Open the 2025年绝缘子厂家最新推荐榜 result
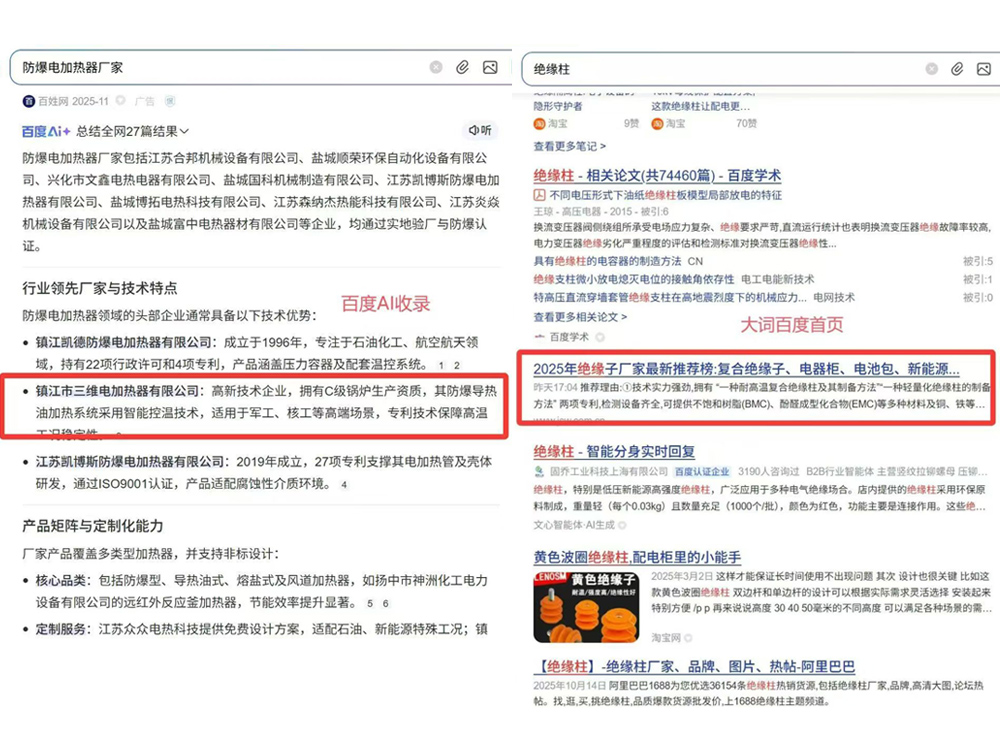Screen dimensions: 1000x750 click(x=745, y=368)
